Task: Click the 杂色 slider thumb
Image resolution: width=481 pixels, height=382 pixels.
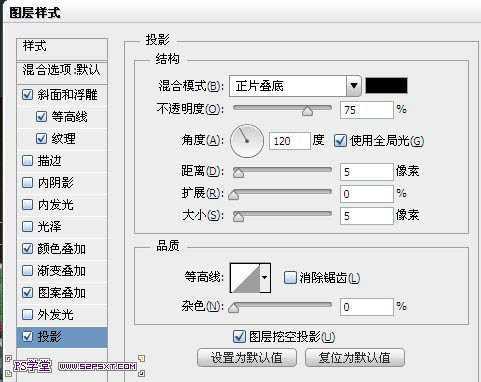Action: coord(234,308)
